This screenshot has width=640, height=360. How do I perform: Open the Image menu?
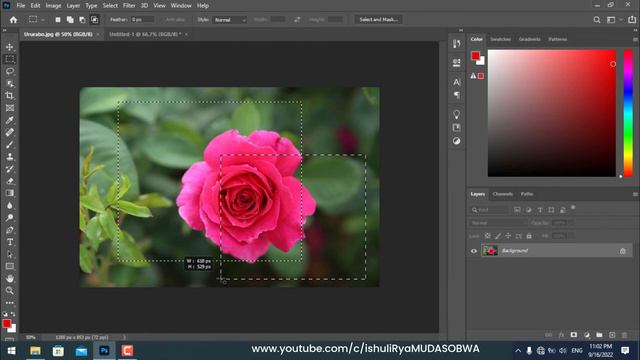53,6
